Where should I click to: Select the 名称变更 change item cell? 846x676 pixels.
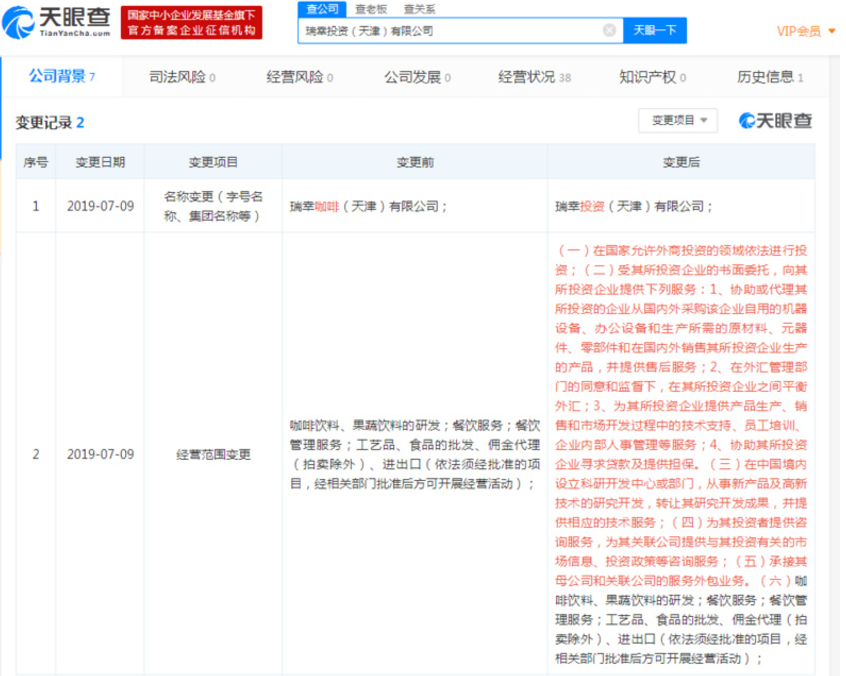tap(213, 206)
